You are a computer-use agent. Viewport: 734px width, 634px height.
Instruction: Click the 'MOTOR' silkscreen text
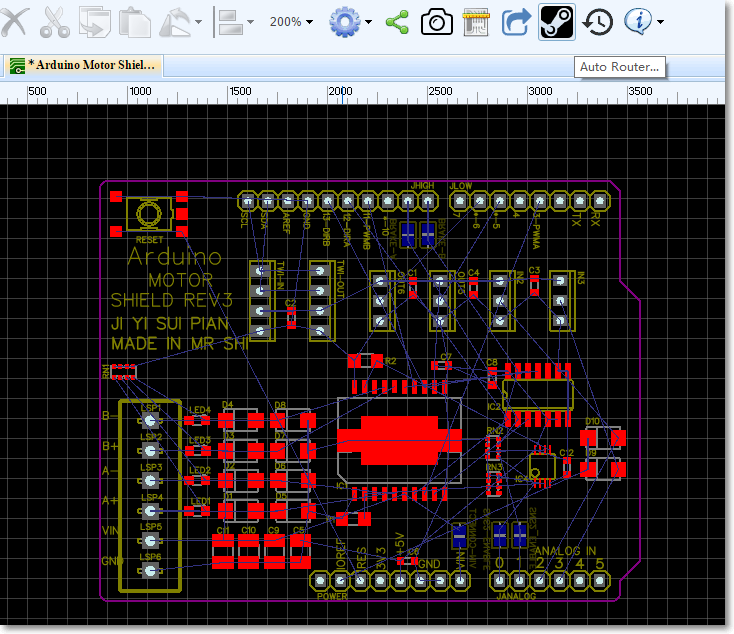(180, 280)
